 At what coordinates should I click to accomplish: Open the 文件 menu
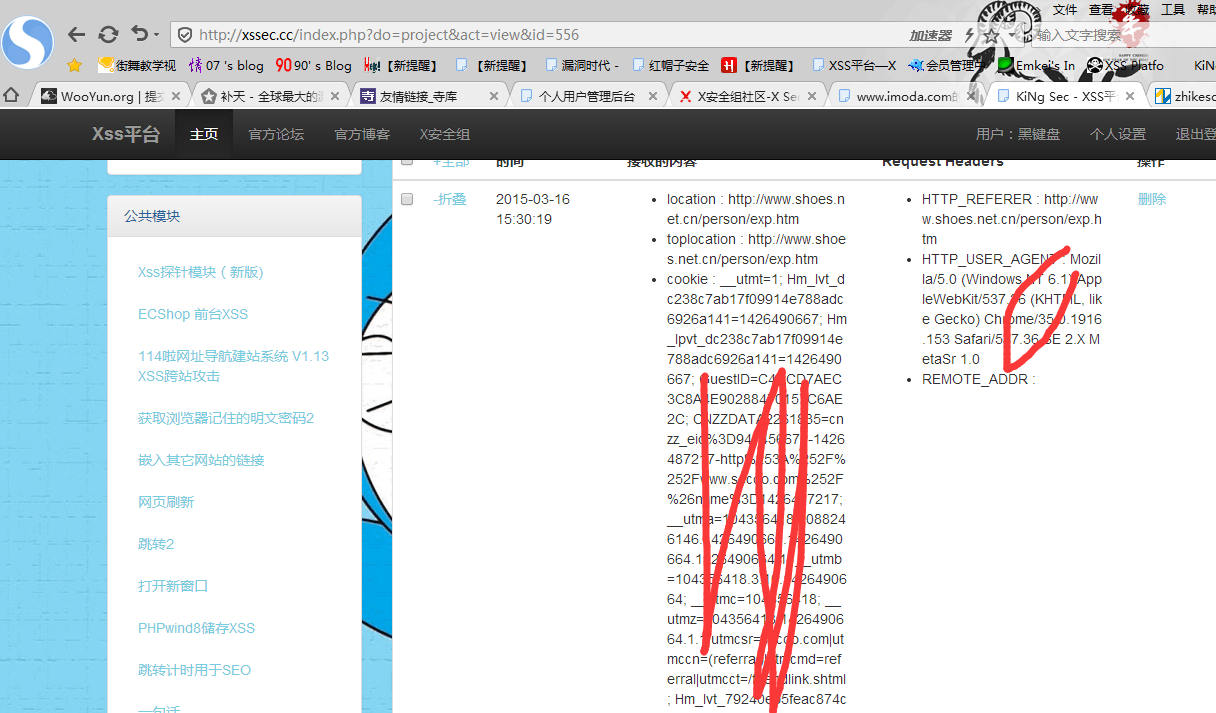[1065, 9]
